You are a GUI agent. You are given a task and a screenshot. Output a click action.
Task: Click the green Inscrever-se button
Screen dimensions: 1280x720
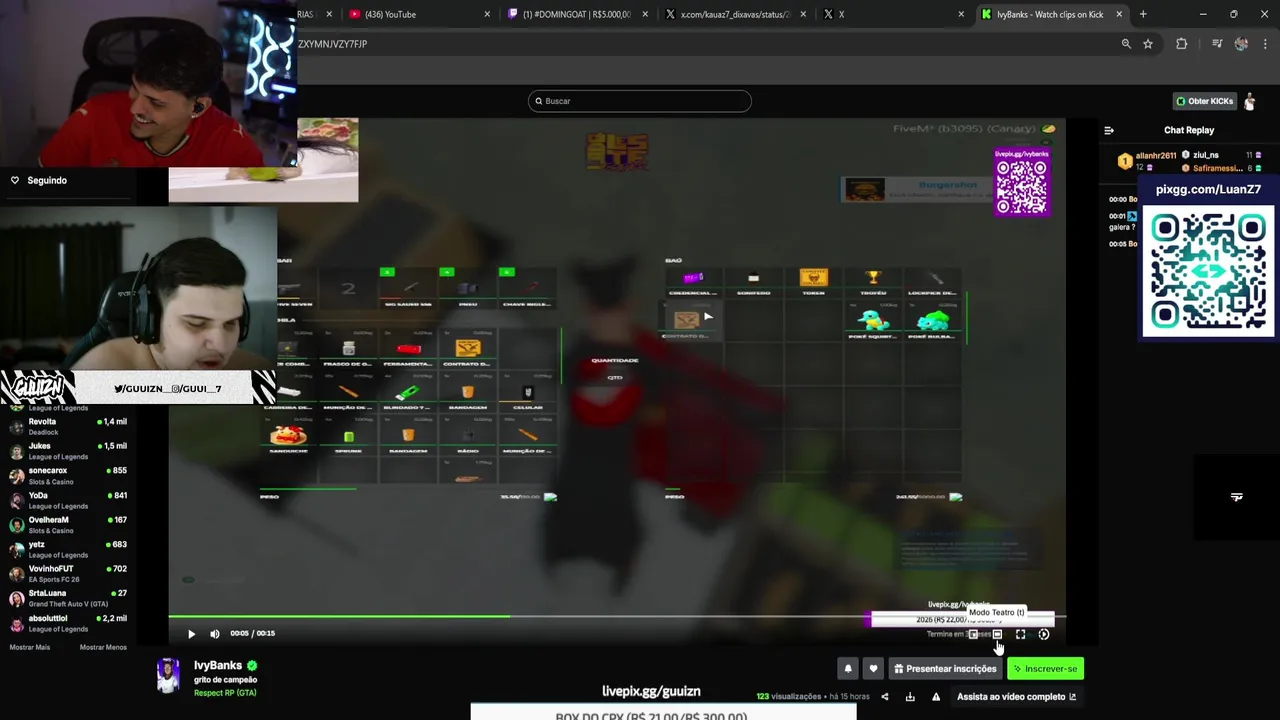coord(1045,669)
